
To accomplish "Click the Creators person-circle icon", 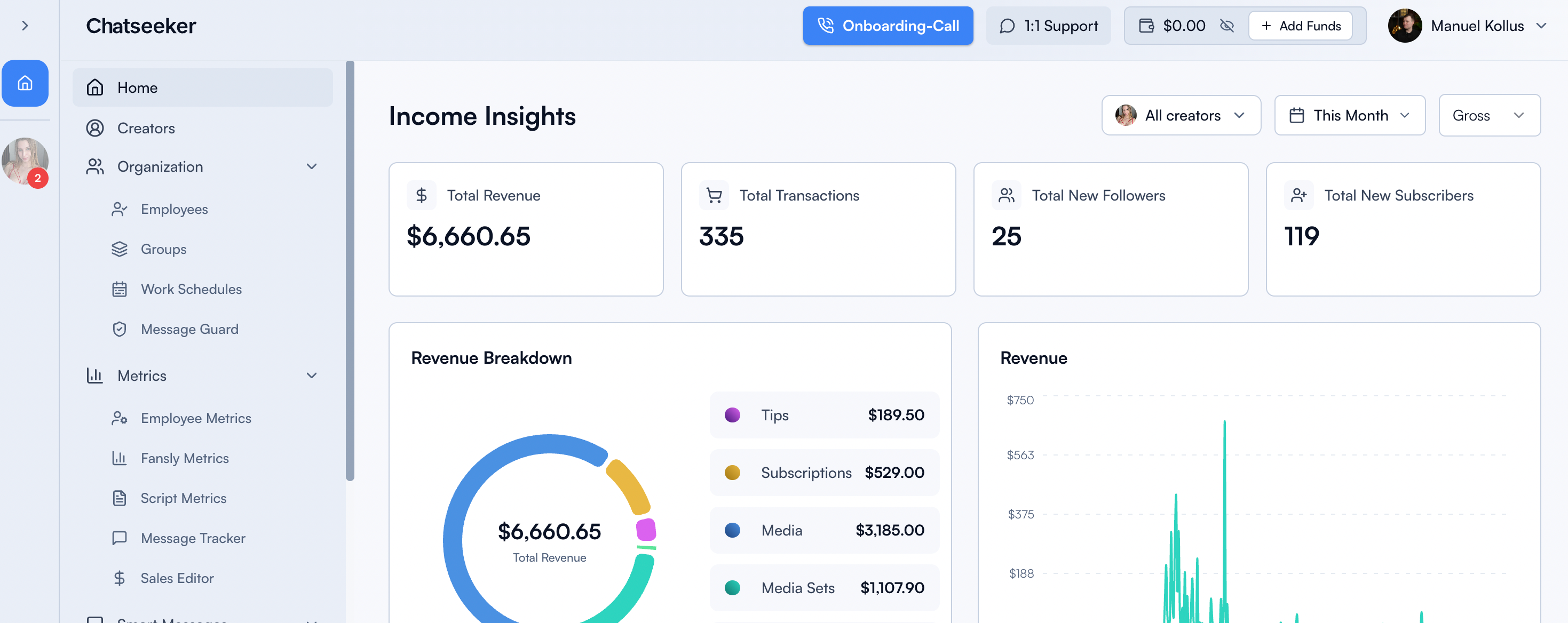I will [x=95, y=128].
